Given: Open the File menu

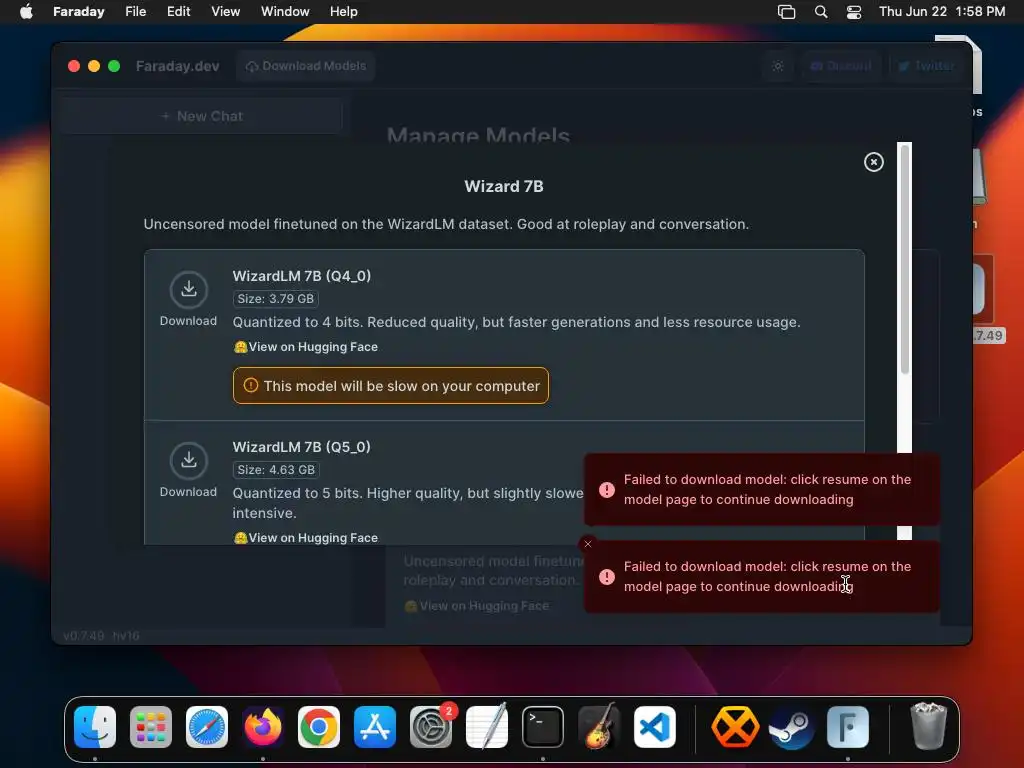Looking at the screenshot, I should coord(135,11).
